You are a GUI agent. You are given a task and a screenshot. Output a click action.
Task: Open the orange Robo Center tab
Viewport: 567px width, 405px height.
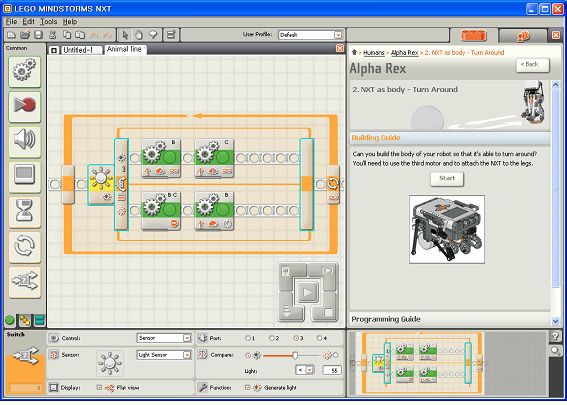coord(474,36)
